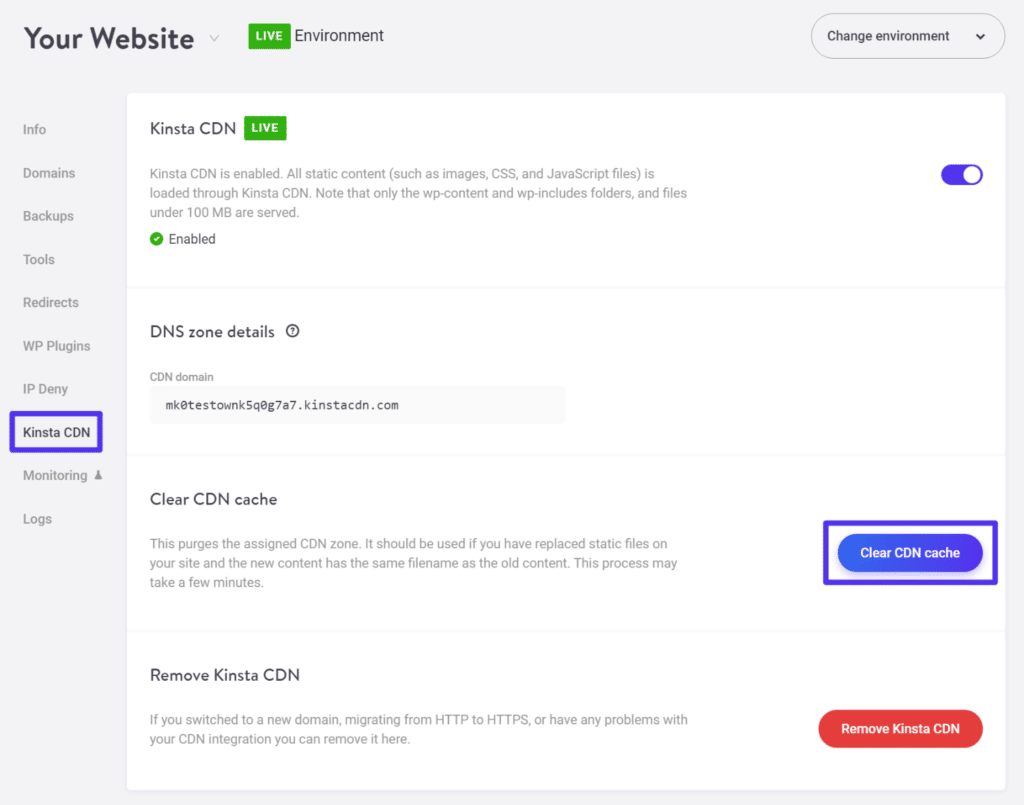The height and width of the screenshot is (805, 1024).
Task: Expand the Your Website site selector dropdown
Action: [214, 40]
